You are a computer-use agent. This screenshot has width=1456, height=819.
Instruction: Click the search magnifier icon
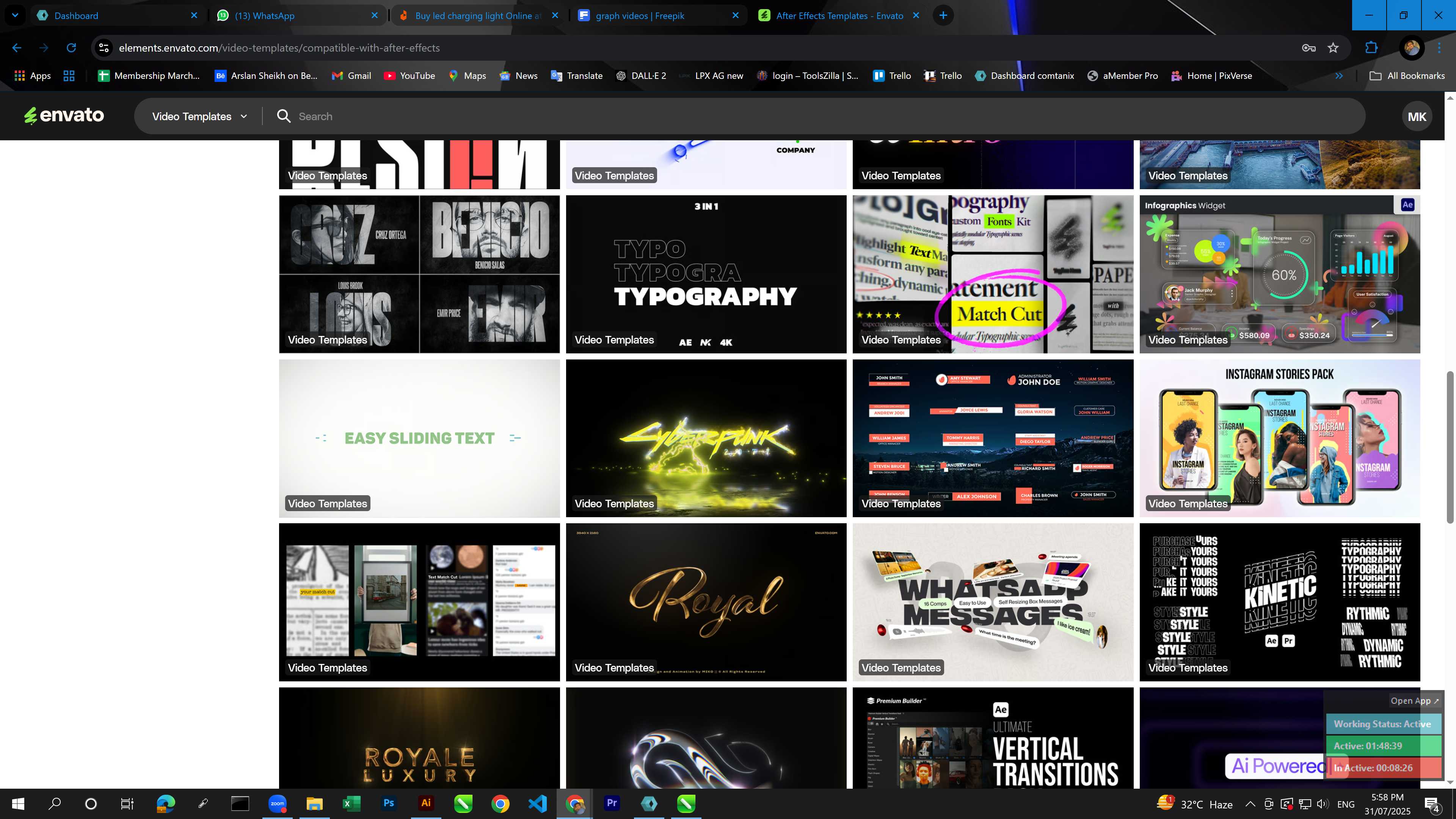coord(284,116)
